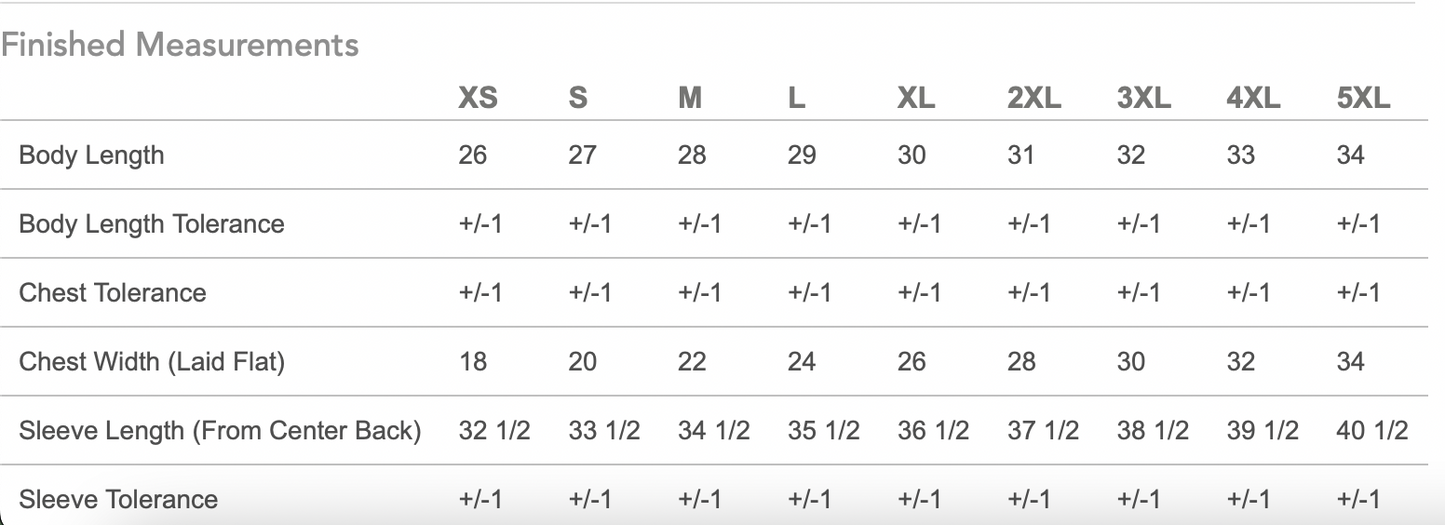Select Sleeve Length (From Center Back) label

click(x=219, y=430)
